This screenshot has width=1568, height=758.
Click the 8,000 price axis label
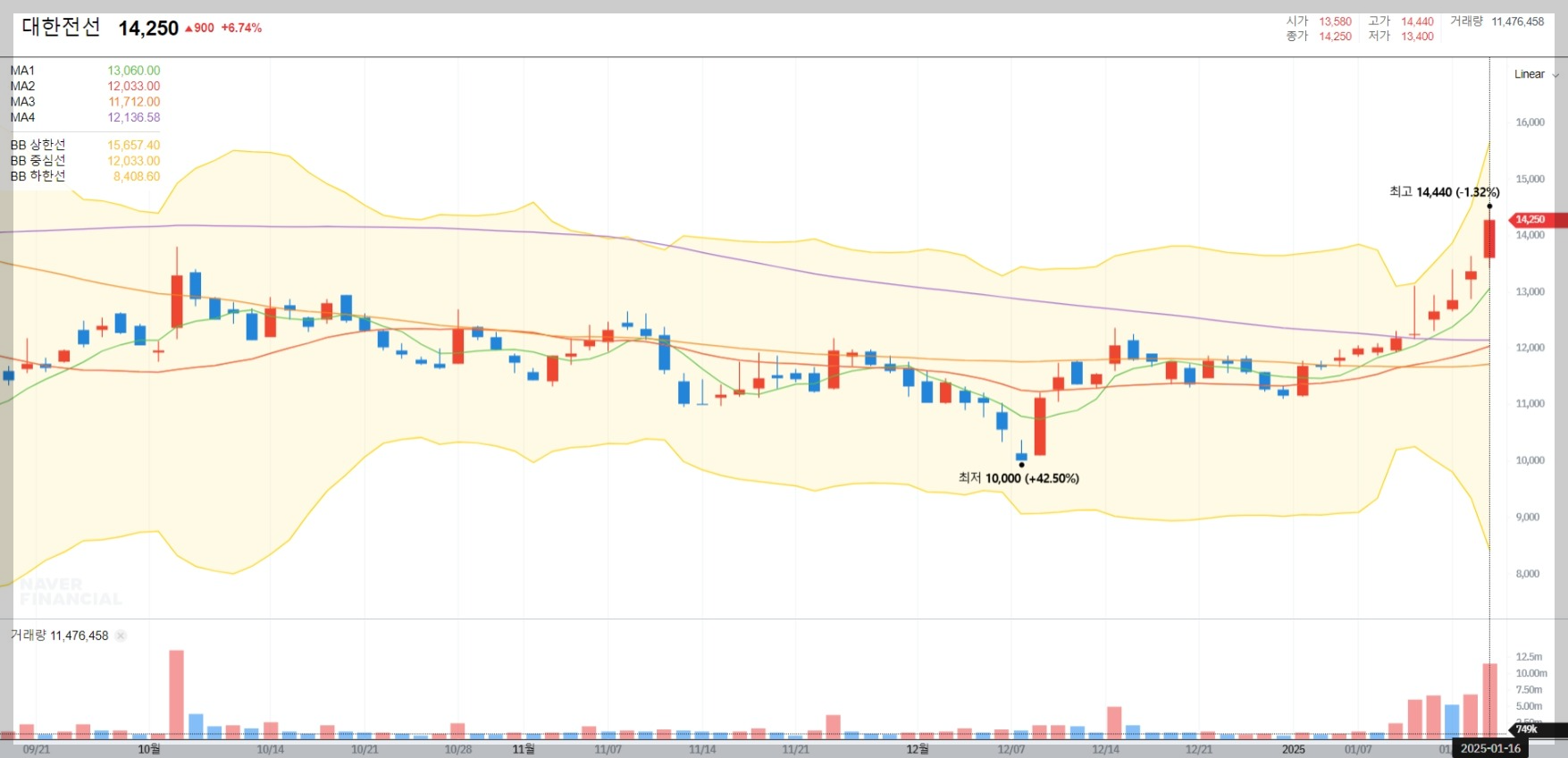[1528, 574]
